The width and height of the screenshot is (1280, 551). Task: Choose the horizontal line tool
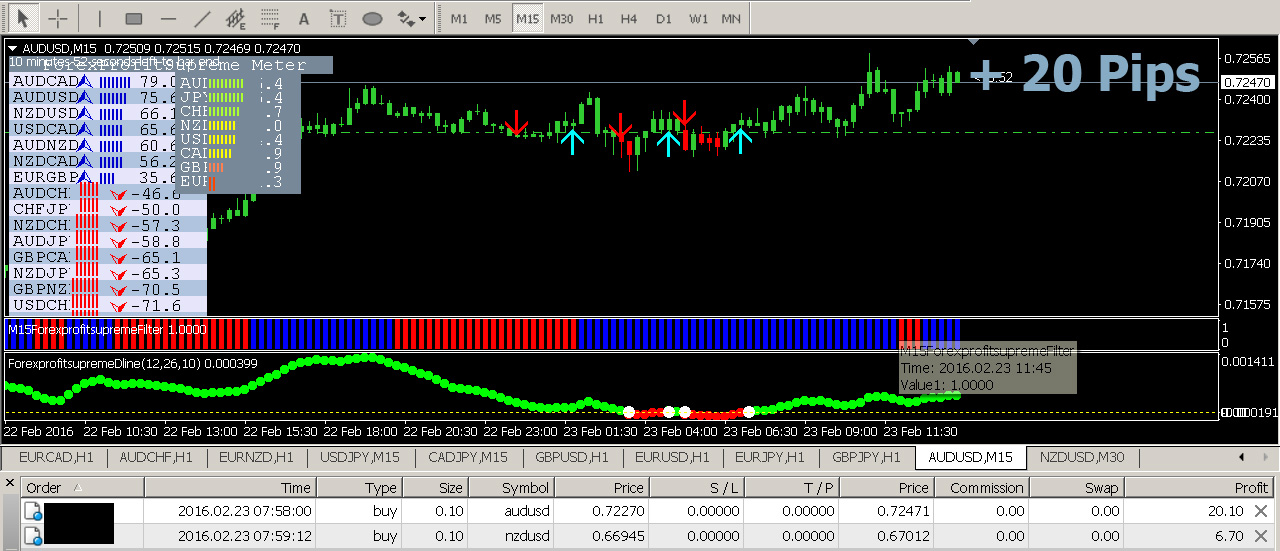click(x=168, y=17)
